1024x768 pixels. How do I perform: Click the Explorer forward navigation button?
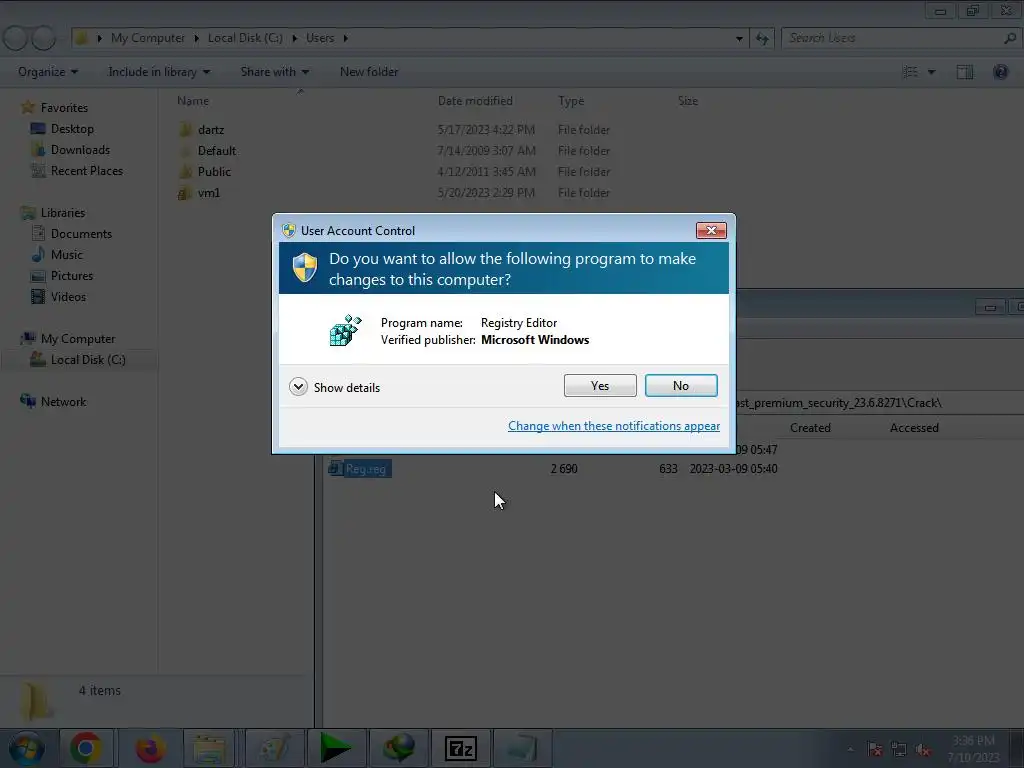(x=44, y=39)
